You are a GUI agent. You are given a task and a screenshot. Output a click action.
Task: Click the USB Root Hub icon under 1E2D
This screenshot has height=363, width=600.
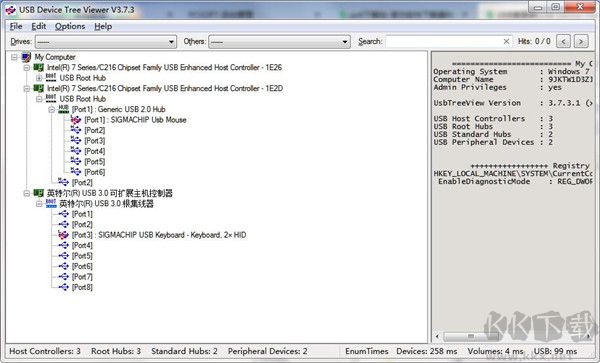click(51, 99)
